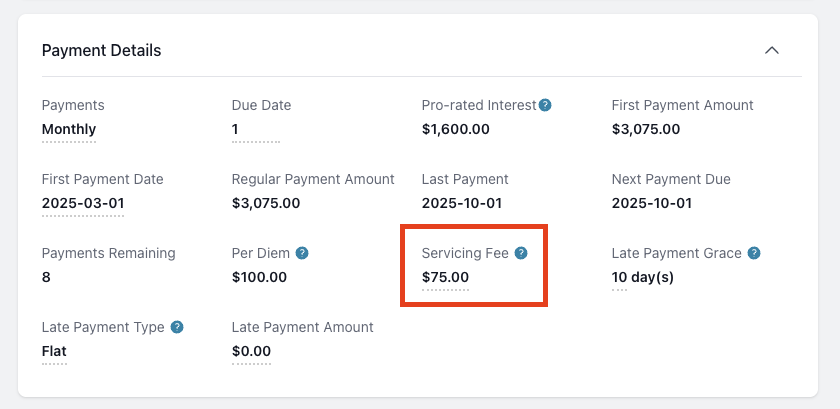Edit the $0.00 Late Payment Amount
This screenshot has width=840, height=409.
[x=251, y=351]
